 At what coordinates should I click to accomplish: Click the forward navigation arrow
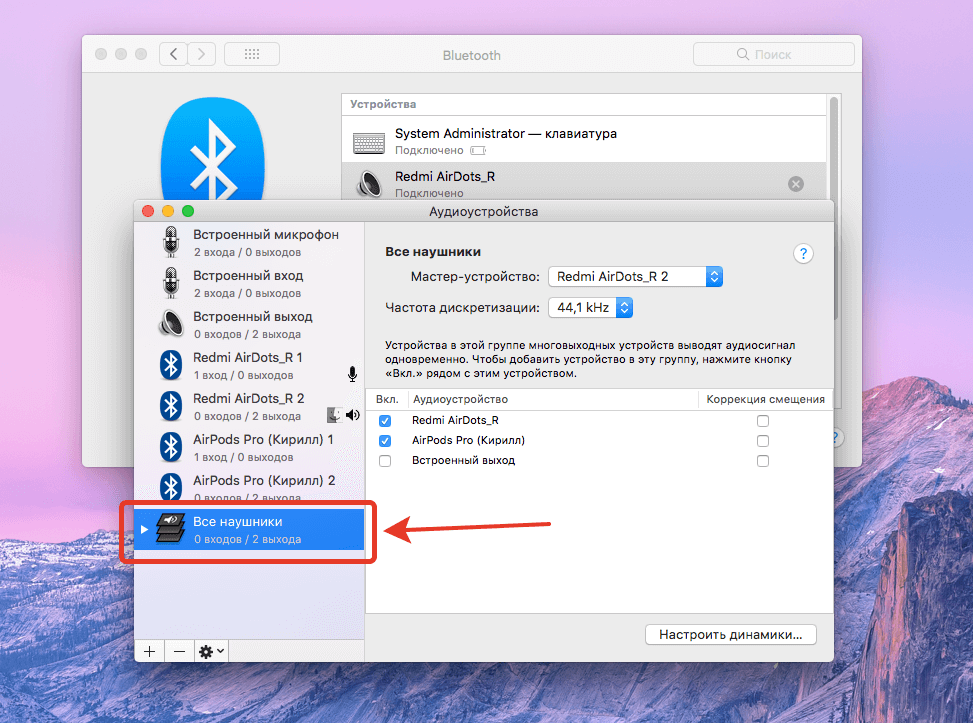click(202, 55)
